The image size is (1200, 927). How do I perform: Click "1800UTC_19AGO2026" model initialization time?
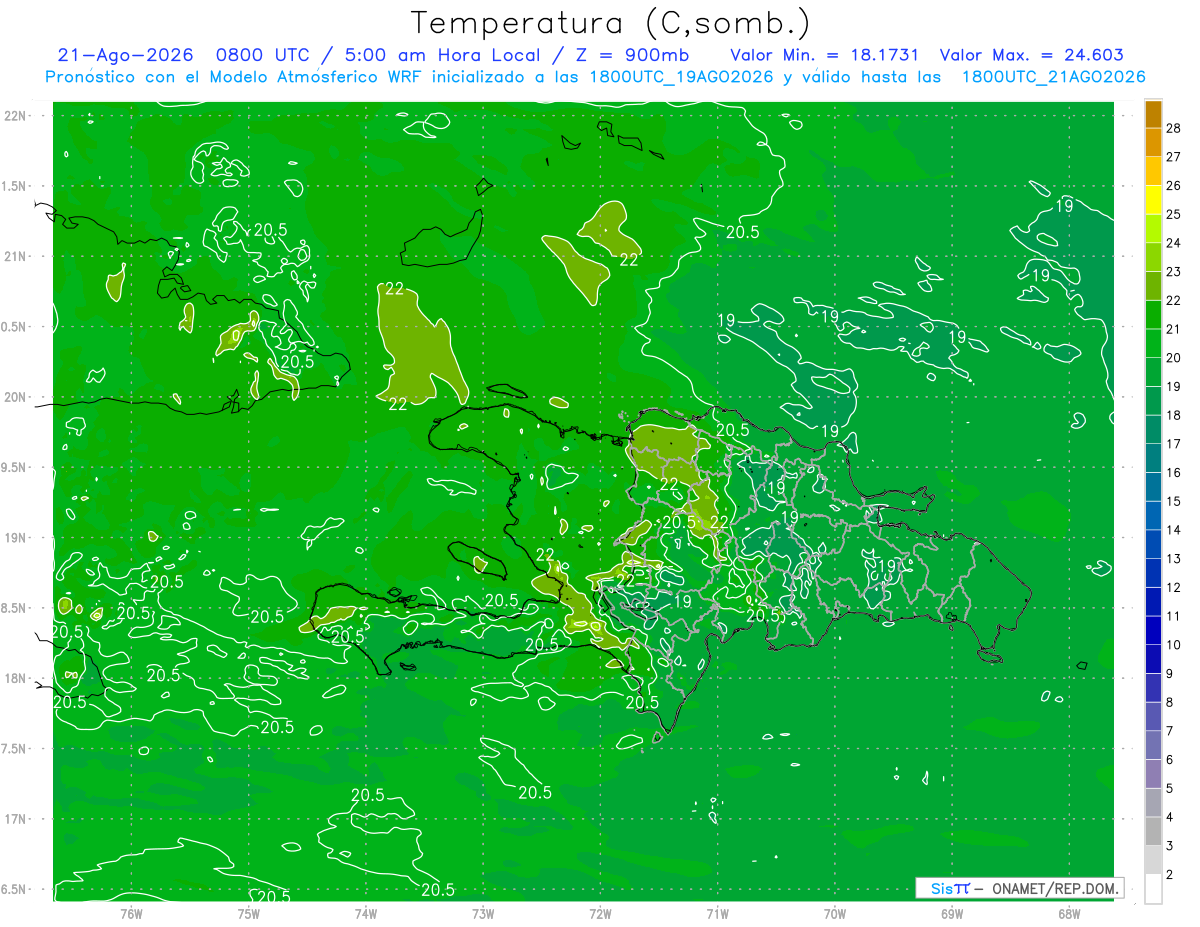[x=679, y=77]
